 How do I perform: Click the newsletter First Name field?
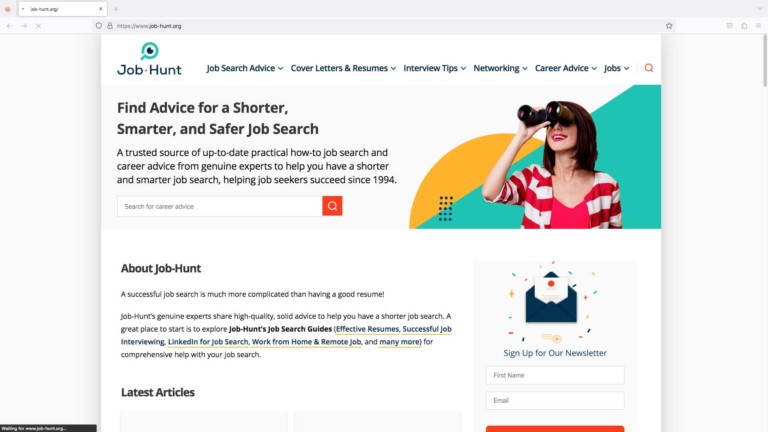click(x=555, y=375)
